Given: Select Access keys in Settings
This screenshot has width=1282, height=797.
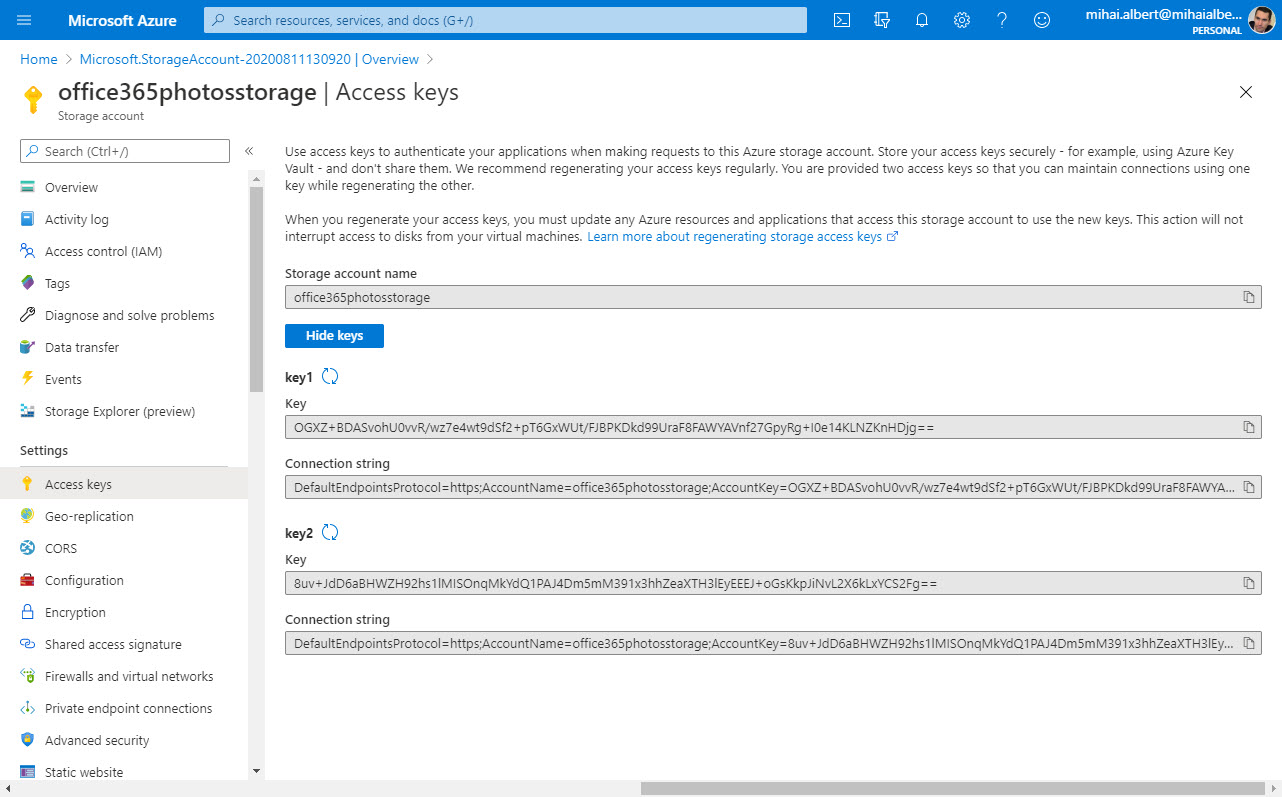Looking at the screenshot, I should [124, 484].
